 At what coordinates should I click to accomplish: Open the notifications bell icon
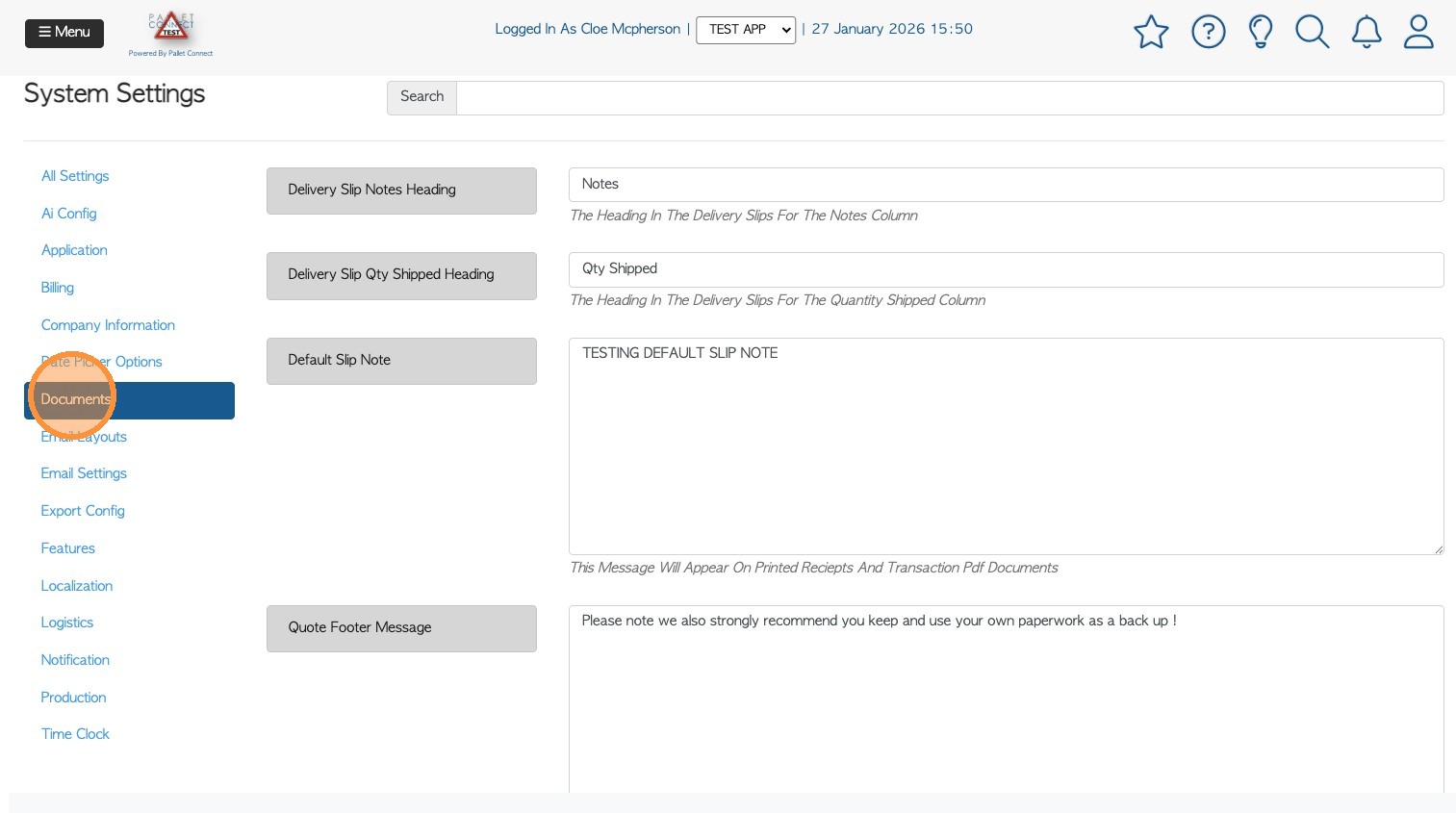click(x=1367, y=32)
